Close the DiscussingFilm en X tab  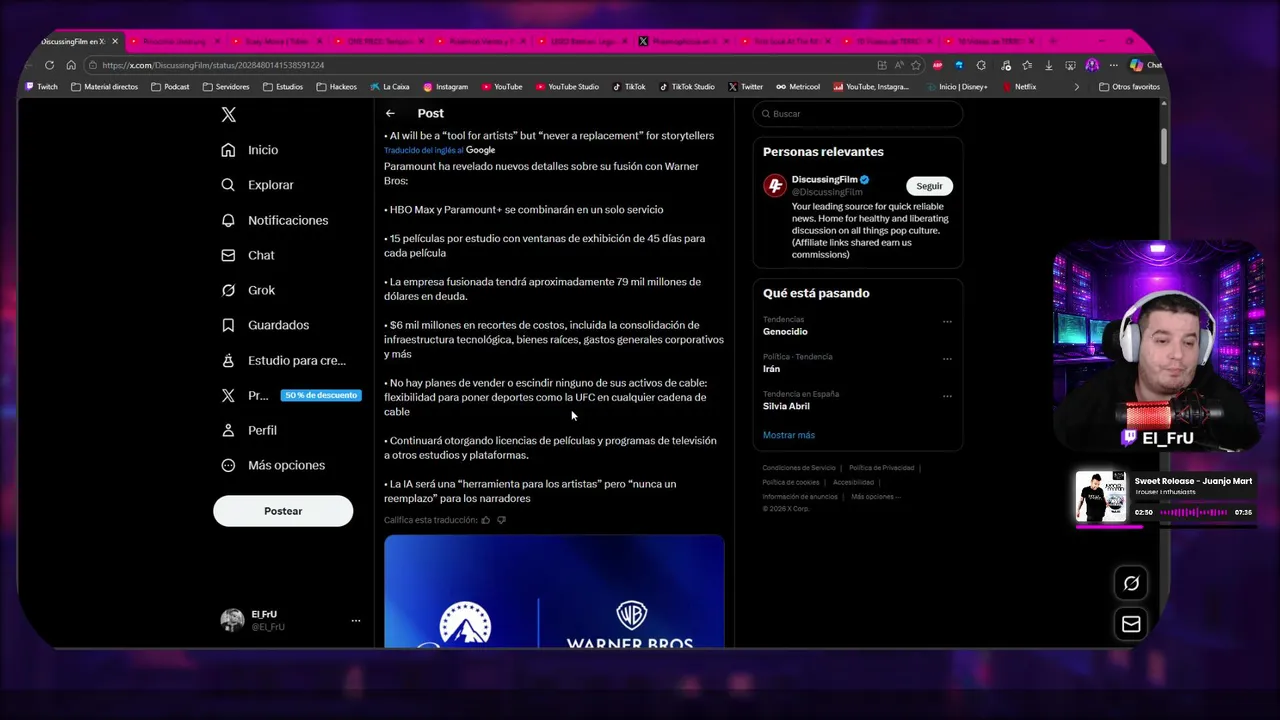pyautogui.click(x=115, y=41)
